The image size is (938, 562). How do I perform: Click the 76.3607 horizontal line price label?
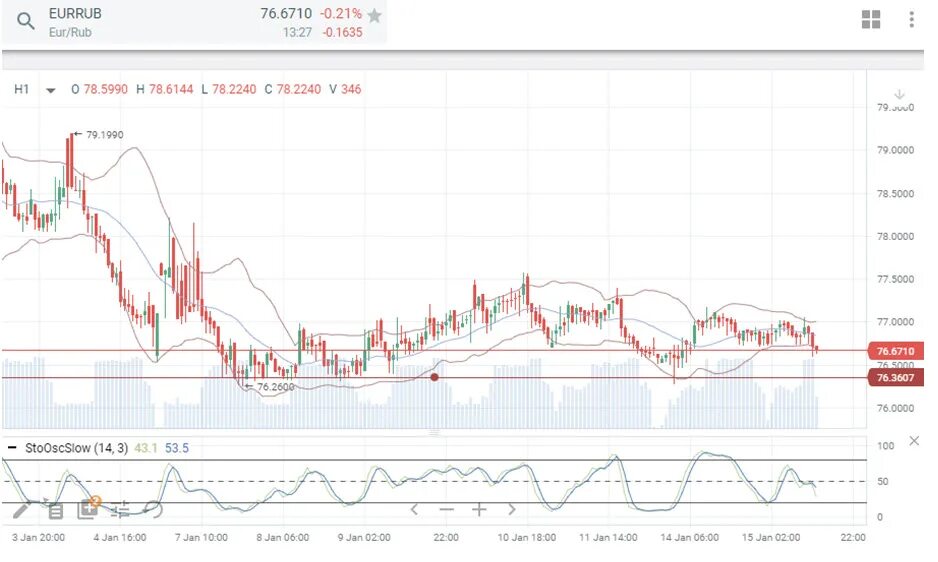tap(895, 378)
